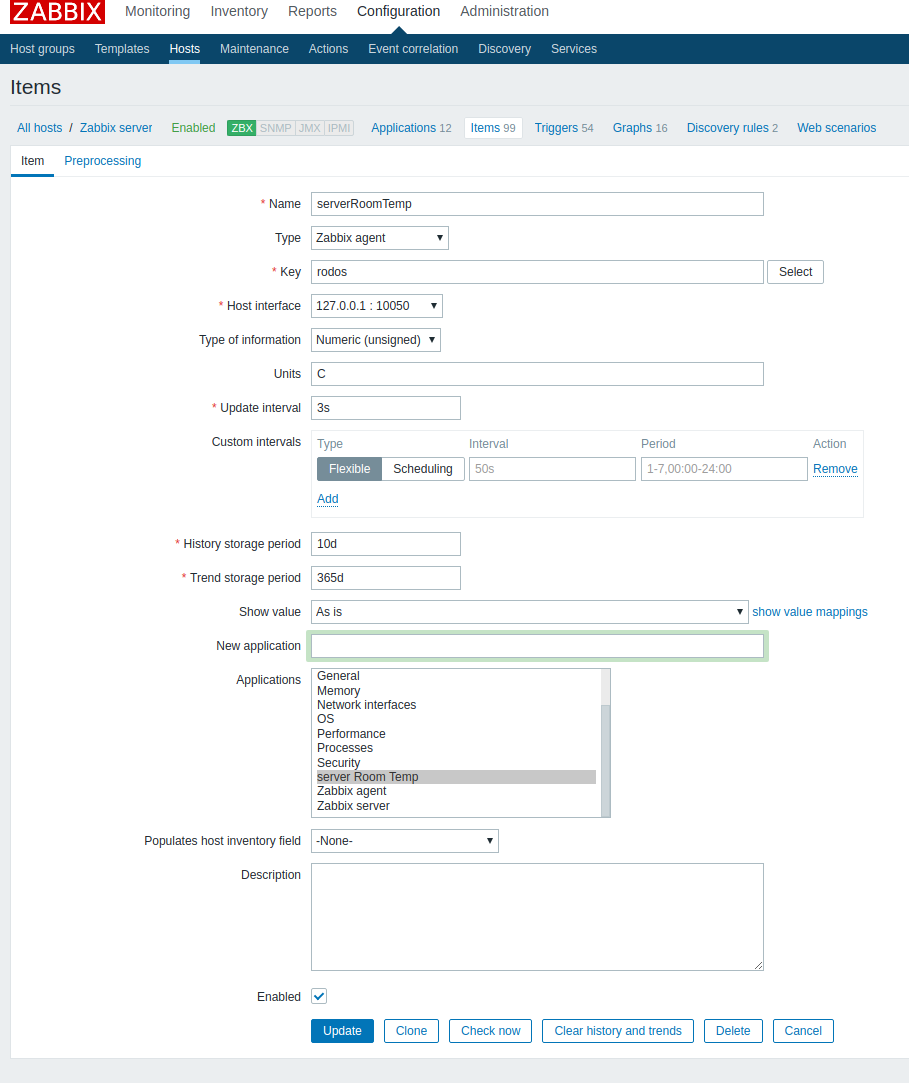Go to Discovery submenu
Viewport: 909px width, 1083px height.
(x=504, y=49)
